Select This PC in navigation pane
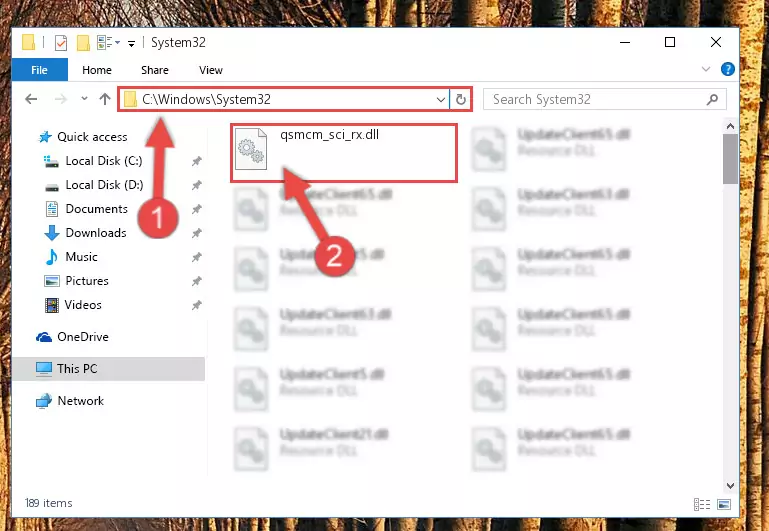 point(108,369)
